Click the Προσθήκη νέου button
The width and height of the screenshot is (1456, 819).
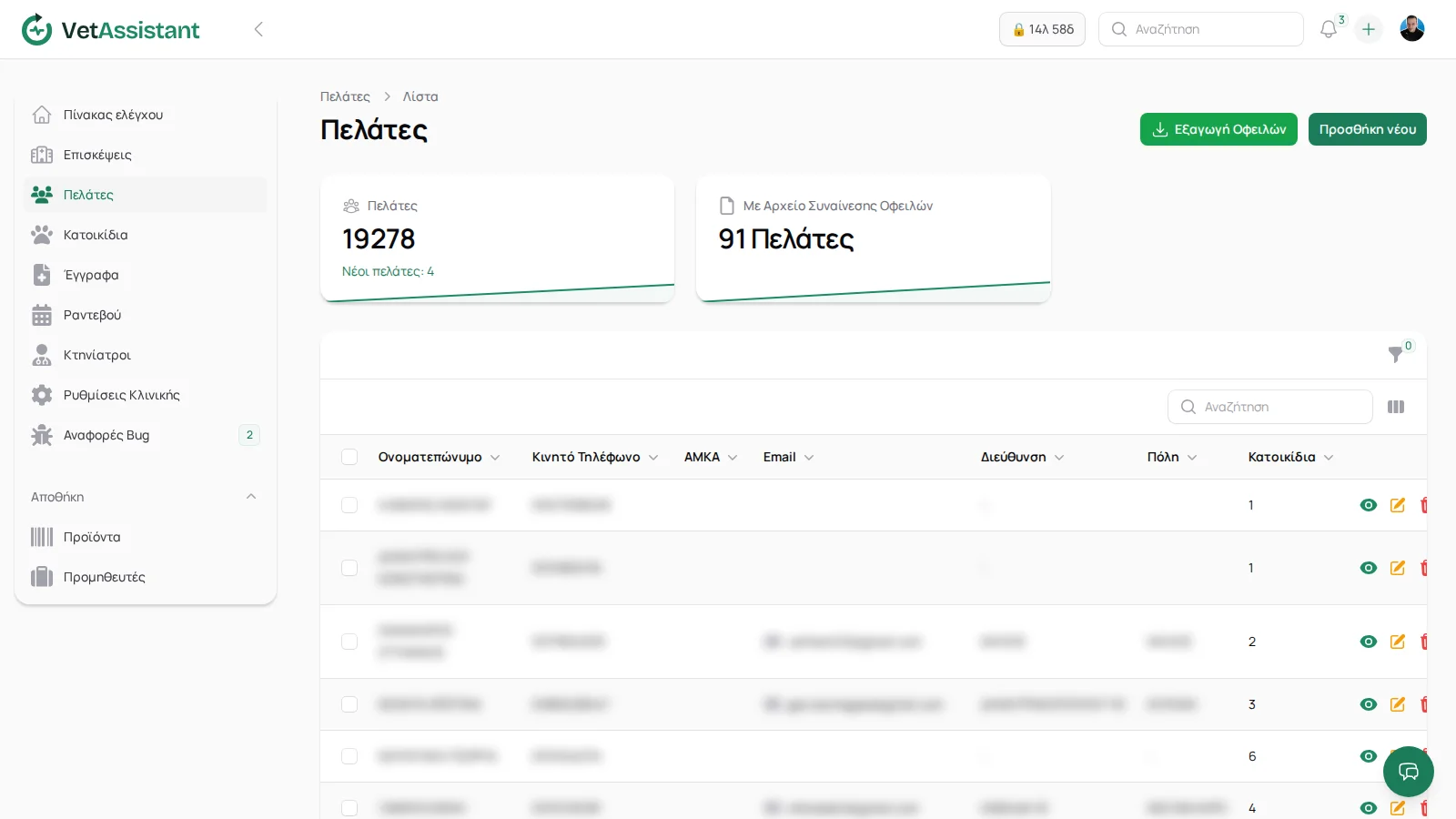click(x=1368, y=129)
